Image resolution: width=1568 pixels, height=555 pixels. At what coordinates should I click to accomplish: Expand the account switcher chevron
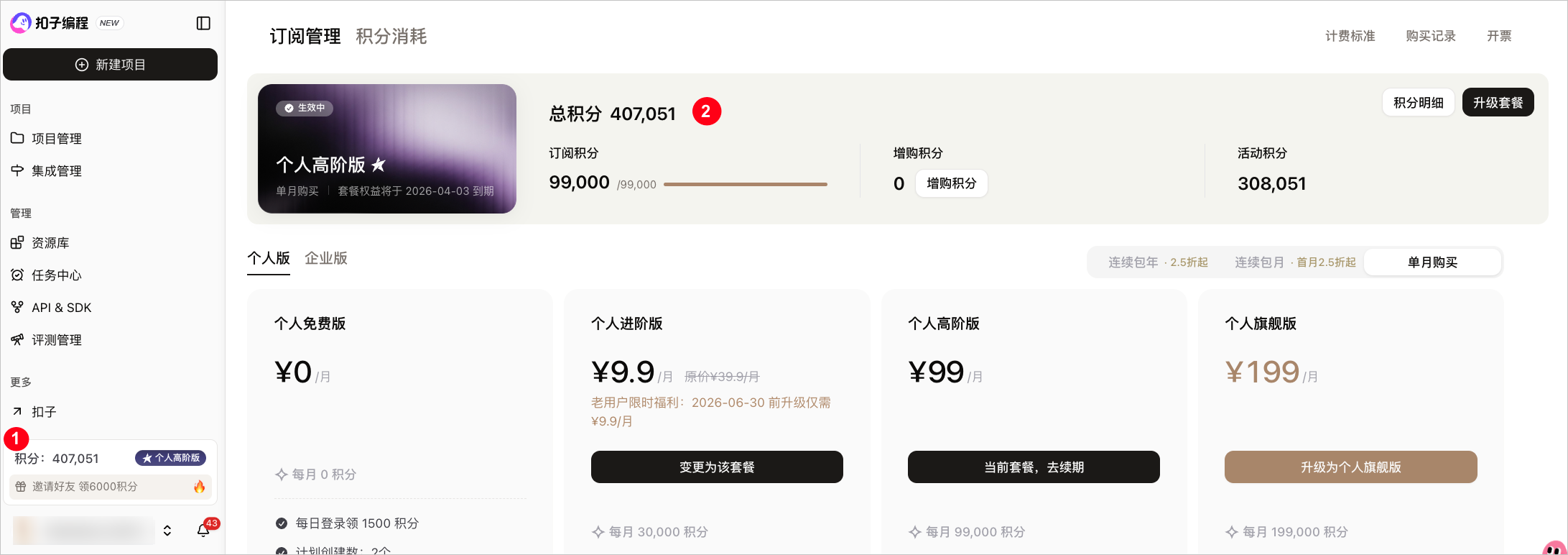tap(167, 531)
